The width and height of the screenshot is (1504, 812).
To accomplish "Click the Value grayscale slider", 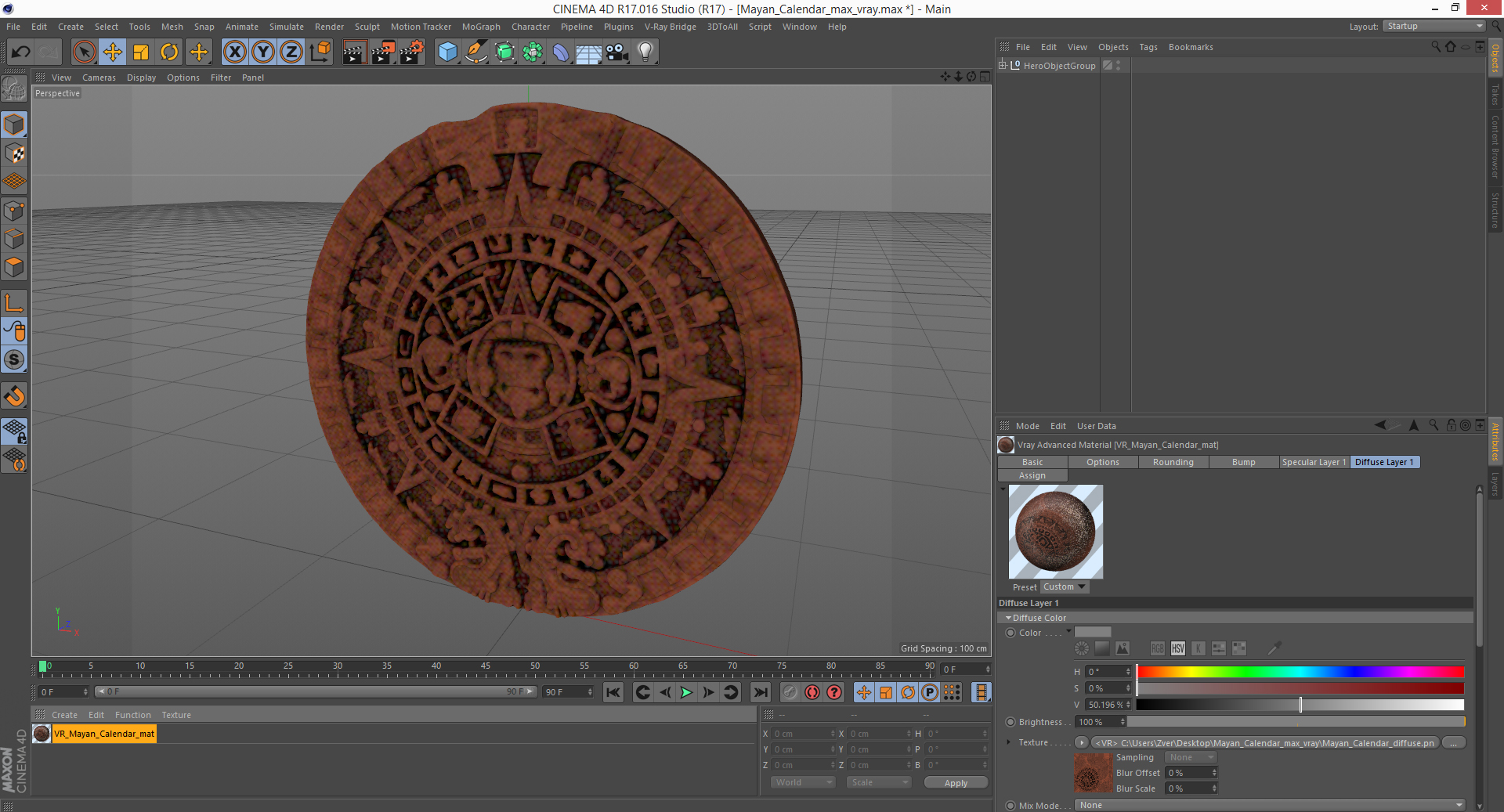I will [1300, 705].
